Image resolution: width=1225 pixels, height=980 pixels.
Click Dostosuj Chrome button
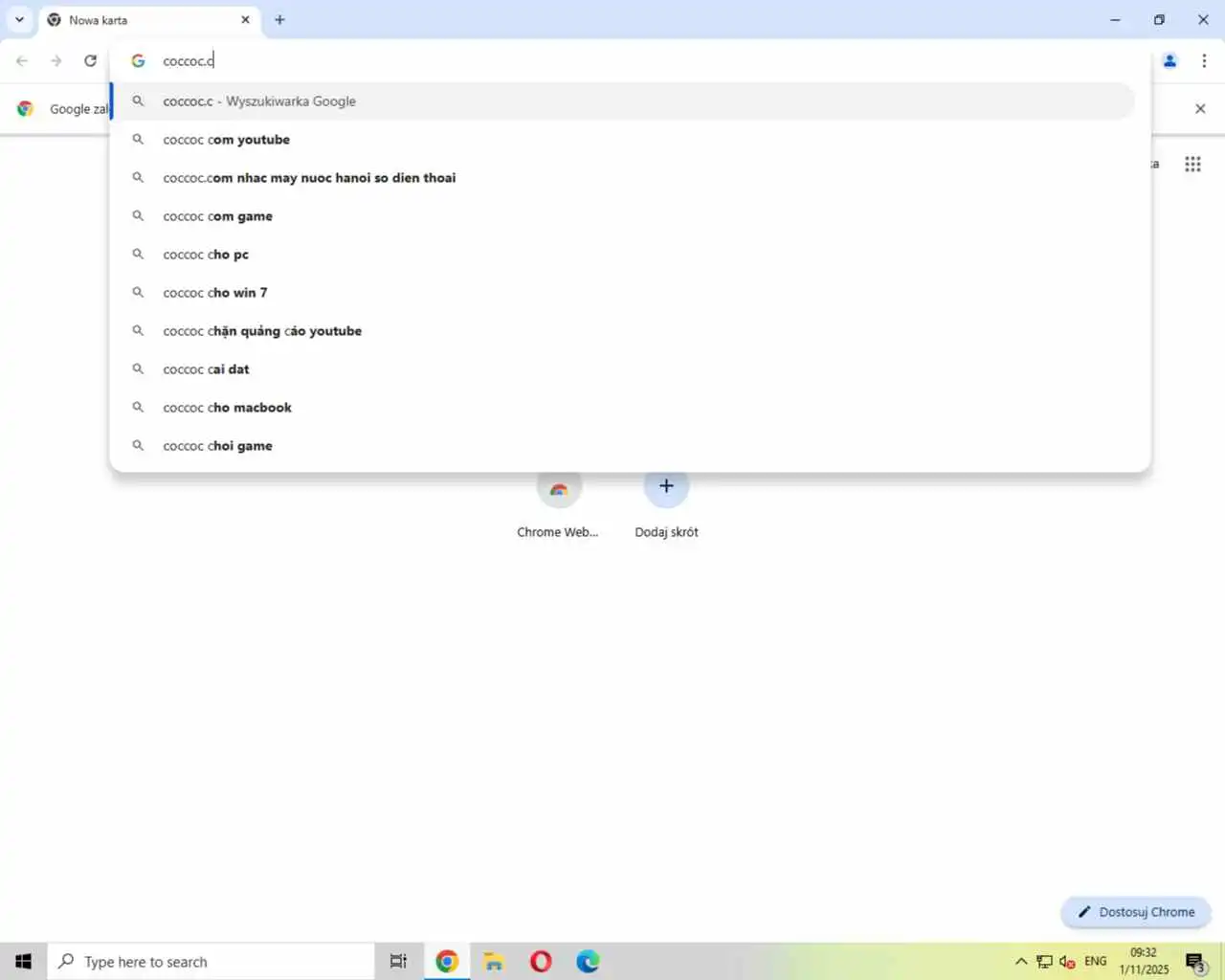click(1136, 912)
